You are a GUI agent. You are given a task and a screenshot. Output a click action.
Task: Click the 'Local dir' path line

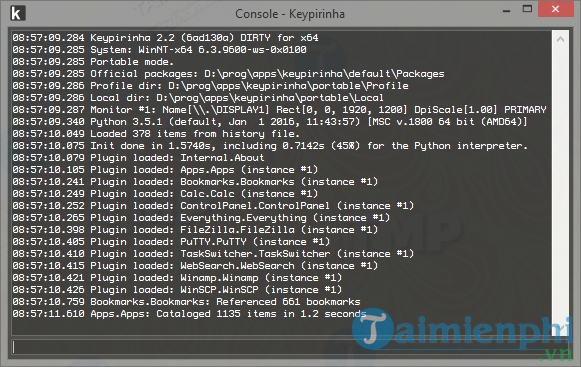(x=198, y=97)
